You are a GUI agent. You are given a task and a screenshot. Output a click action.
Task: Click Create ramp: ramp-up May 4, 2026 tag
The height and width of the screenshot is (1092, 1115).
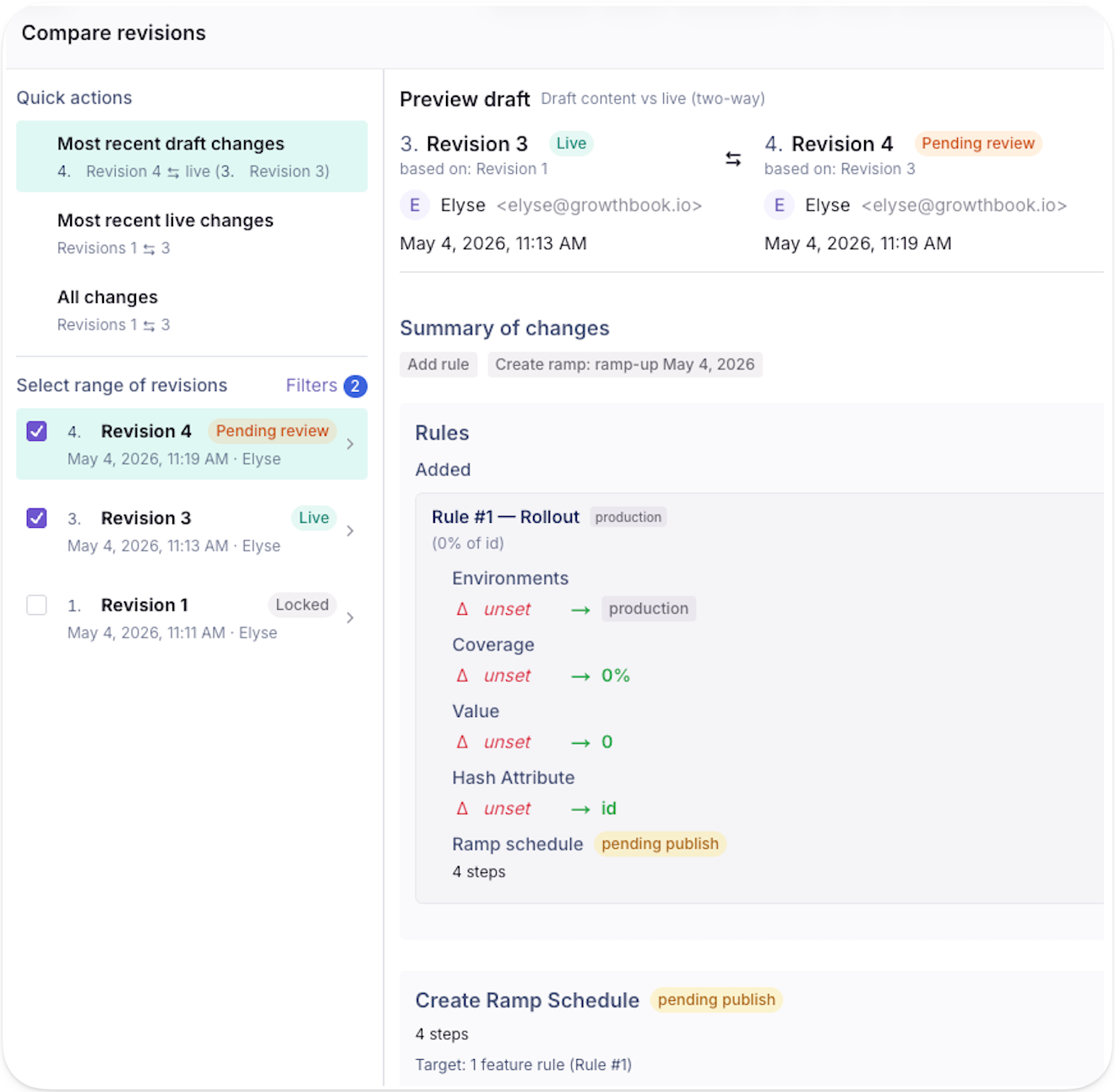[x=625, y=364]
